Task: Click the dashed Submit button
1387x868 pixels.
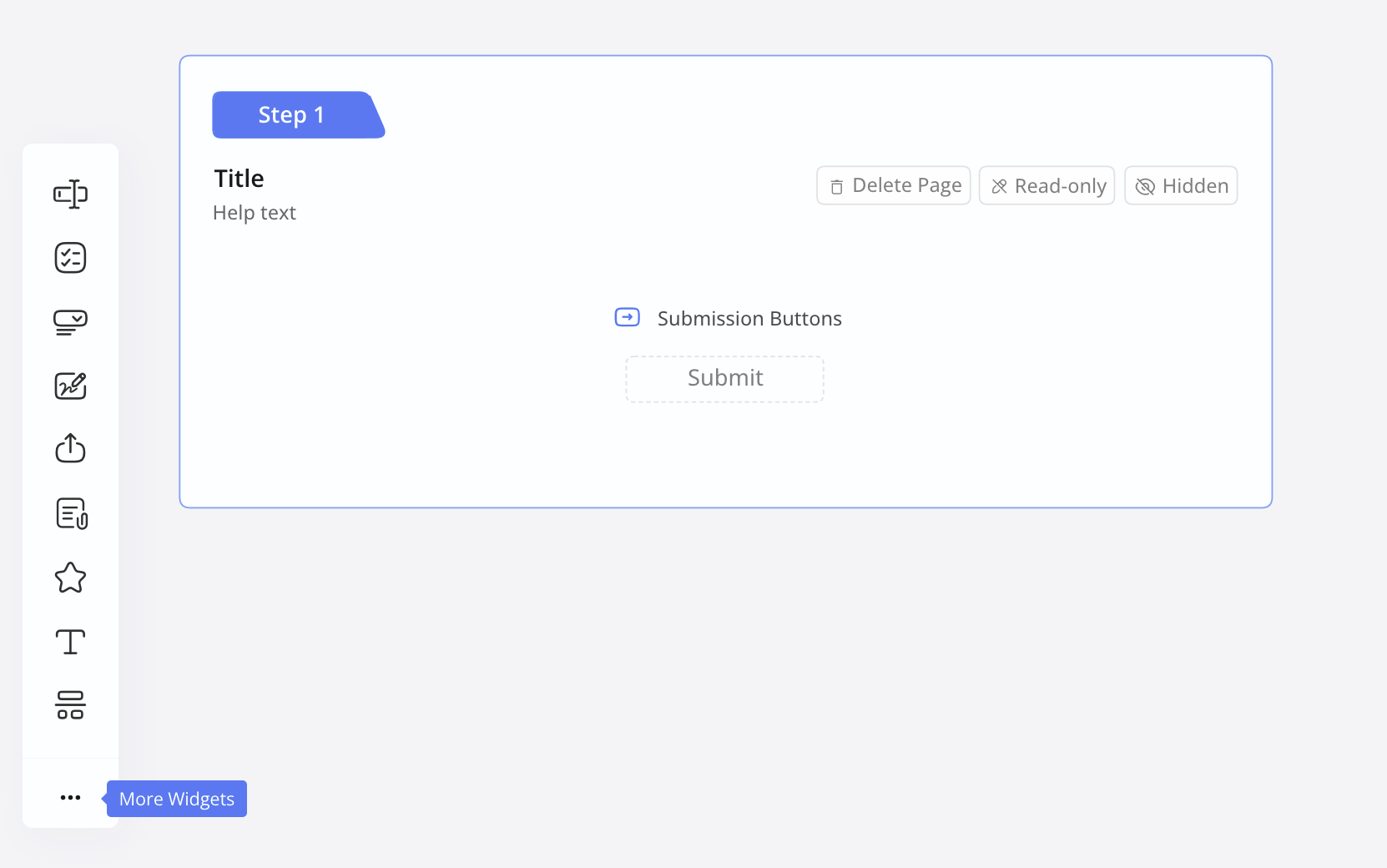Action: point(725,379)
